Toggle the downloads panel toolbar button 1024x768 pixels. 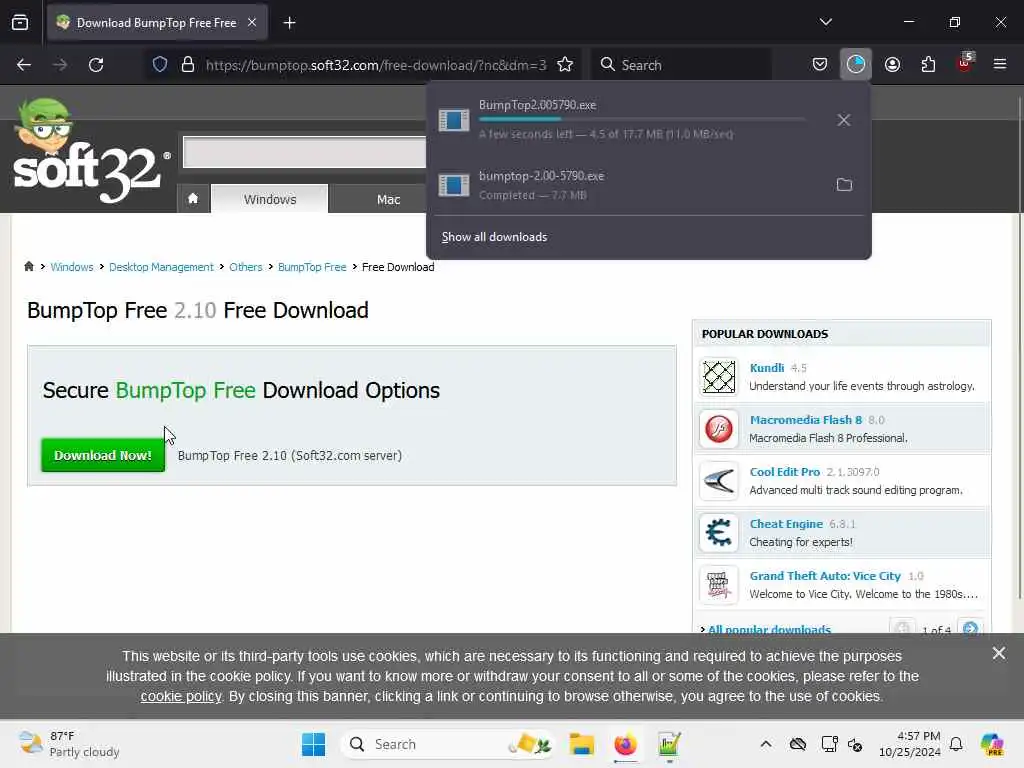(856, 65)
